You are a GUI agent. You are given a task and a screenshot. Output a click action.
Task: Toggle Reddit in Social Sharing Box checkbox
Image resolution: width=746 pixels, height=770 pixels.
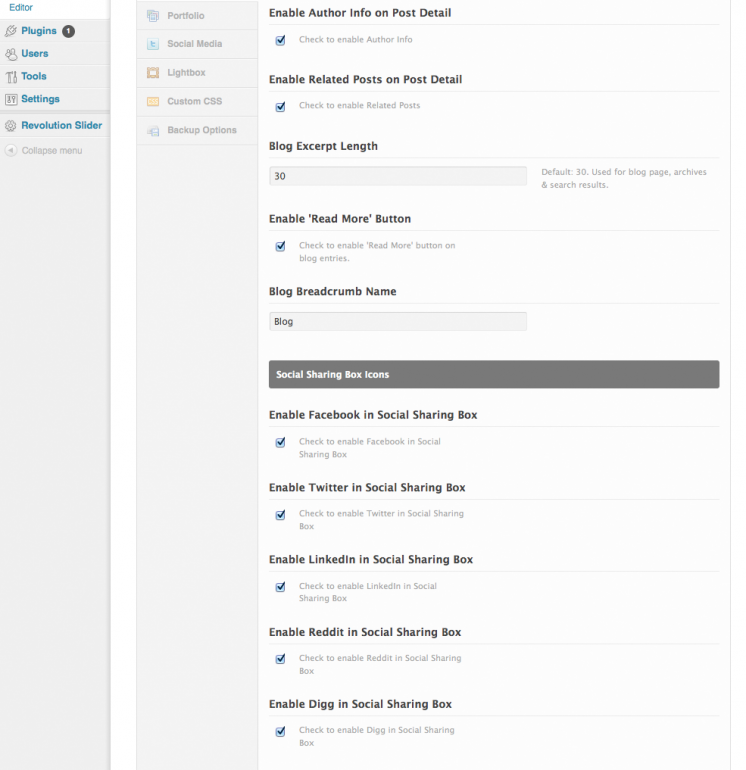pos(280,659)
